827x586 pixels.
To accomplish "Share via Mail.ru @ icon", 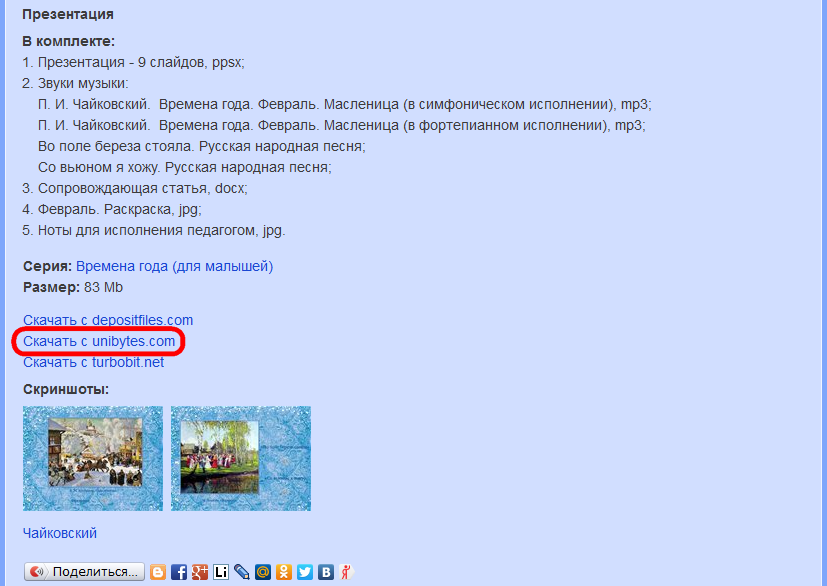I will point(263,572).
